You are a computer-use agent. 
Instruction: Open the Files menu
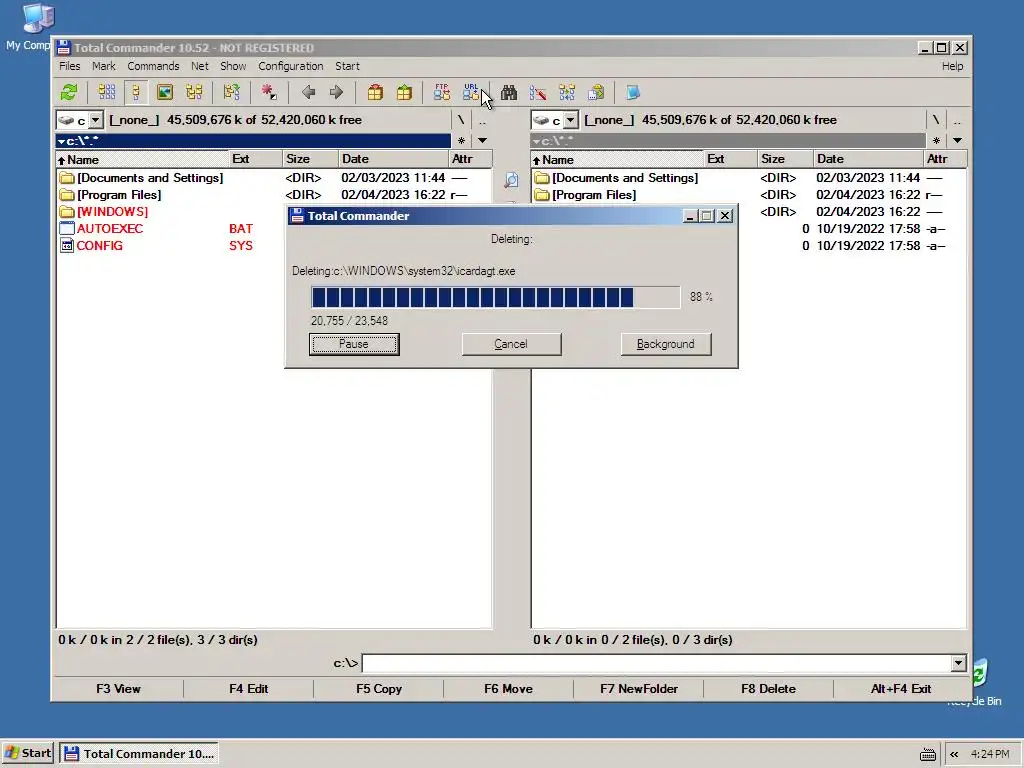[69, 66]
